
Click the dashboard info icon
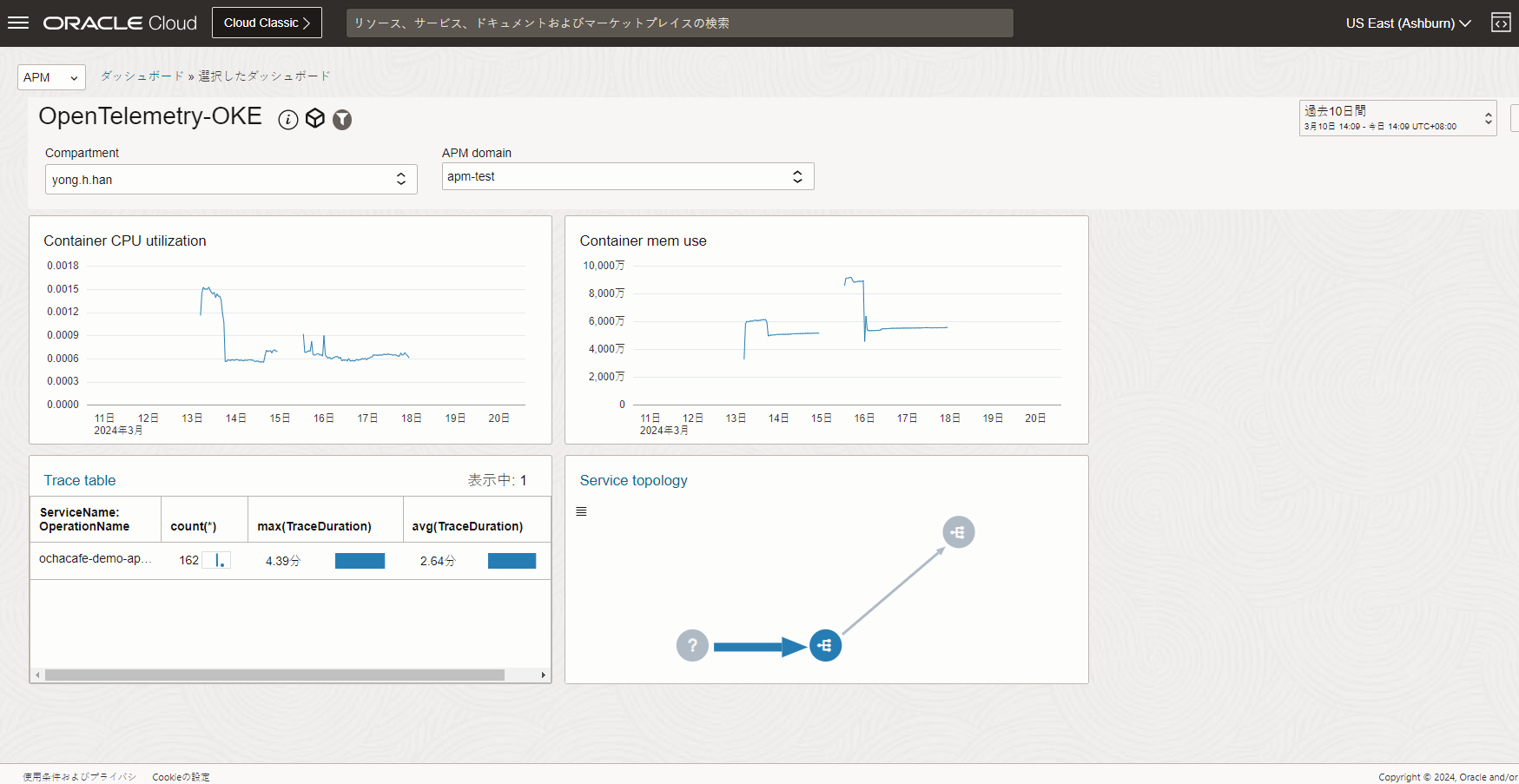[288, 120]
